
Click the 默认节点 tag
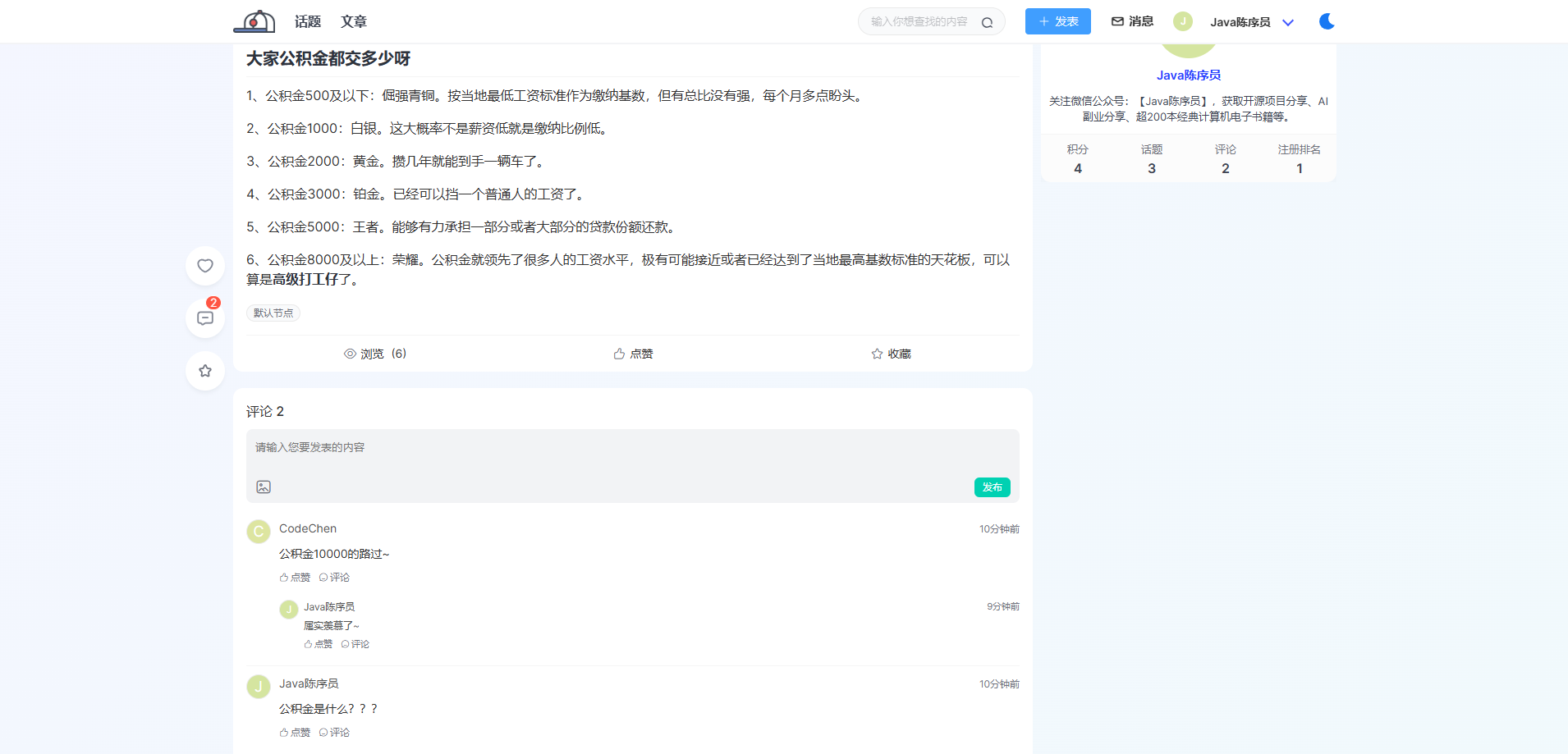coord(273,313)
